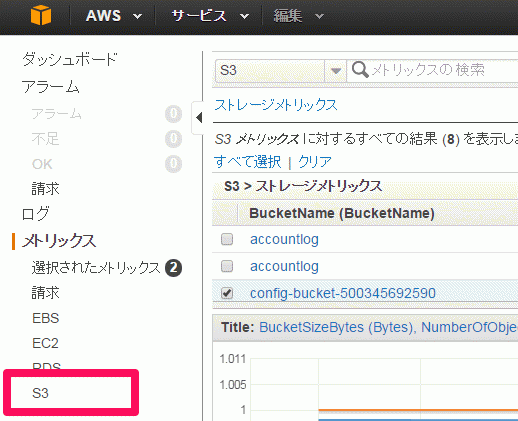
Task: Open 請求 under メトリックス section
Action: coord(45,293)
